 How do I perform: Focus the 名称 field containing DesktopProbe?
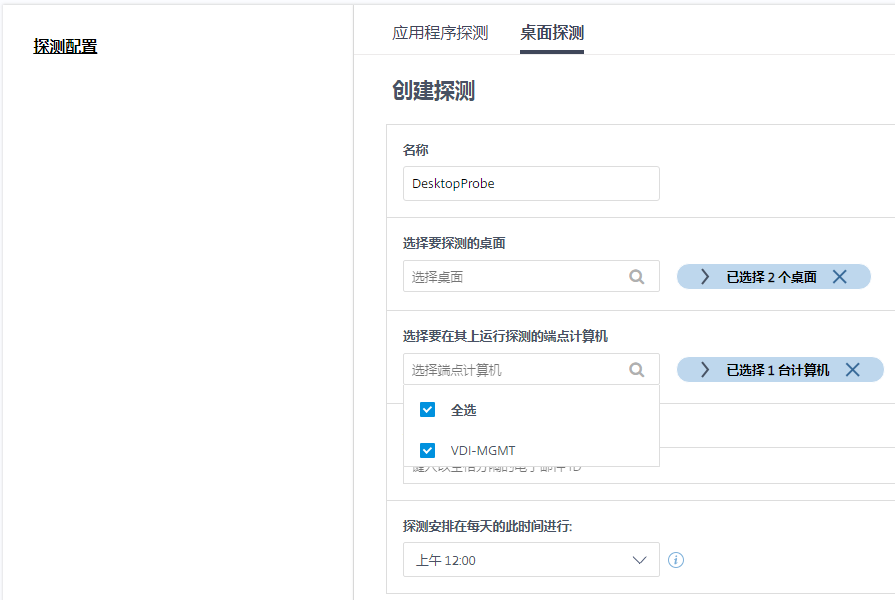click(530, 184)
